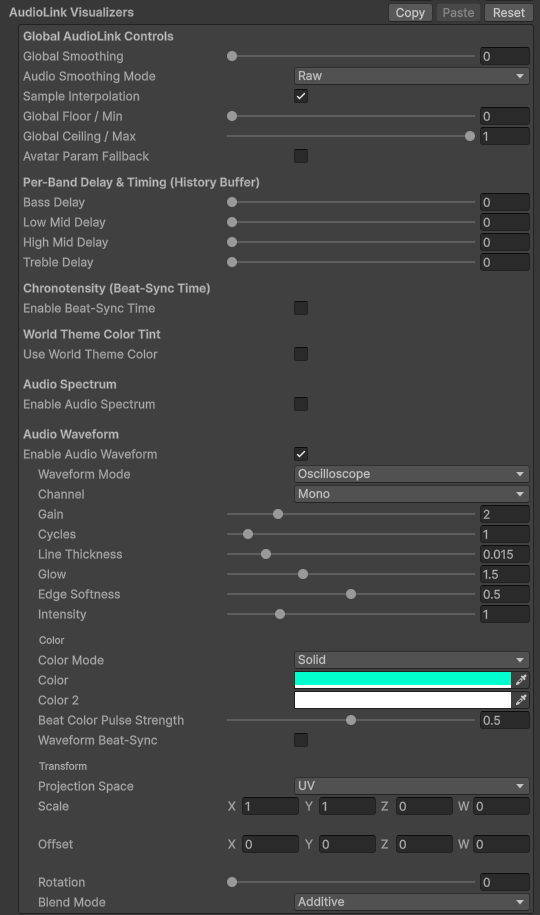Enable Beat-Sync Time checkbox
Viewport: 540px width, 915px height.
pyautogui.click(x=301, y=308)
